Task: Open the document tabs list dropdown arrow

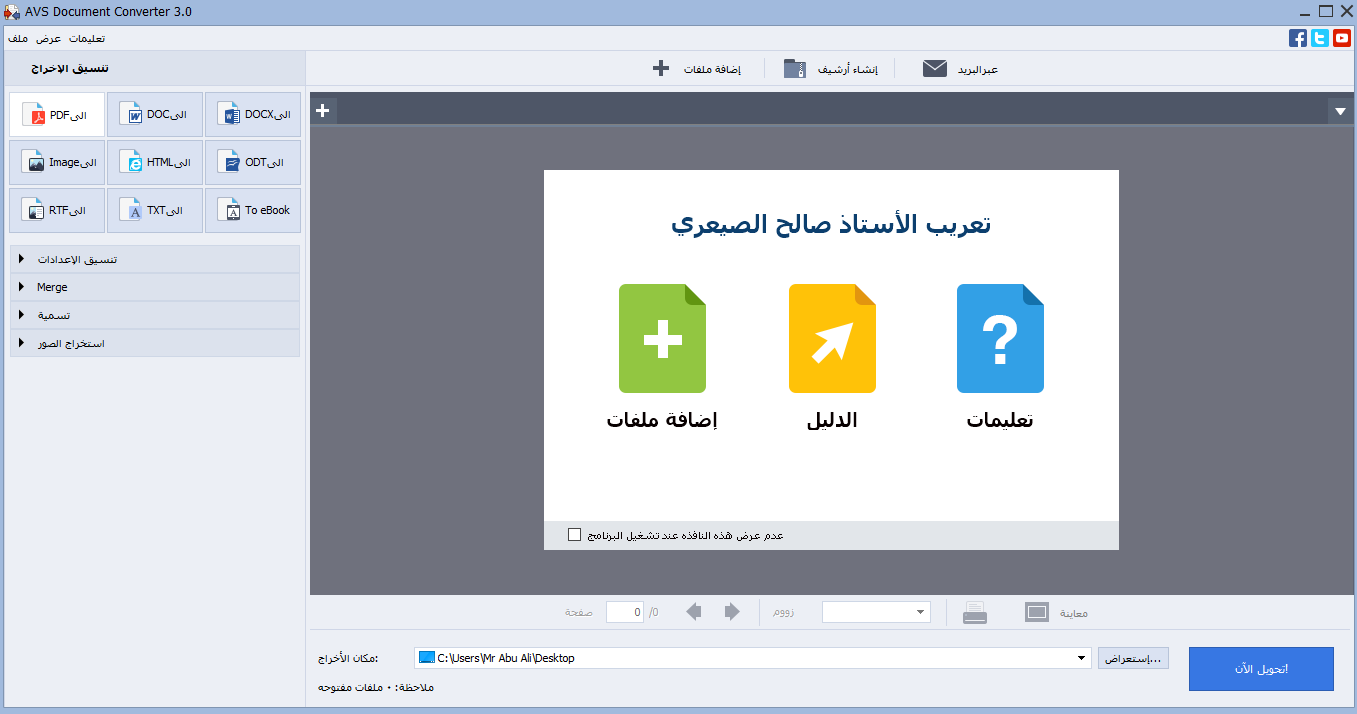Action: tap(1341, 111)
